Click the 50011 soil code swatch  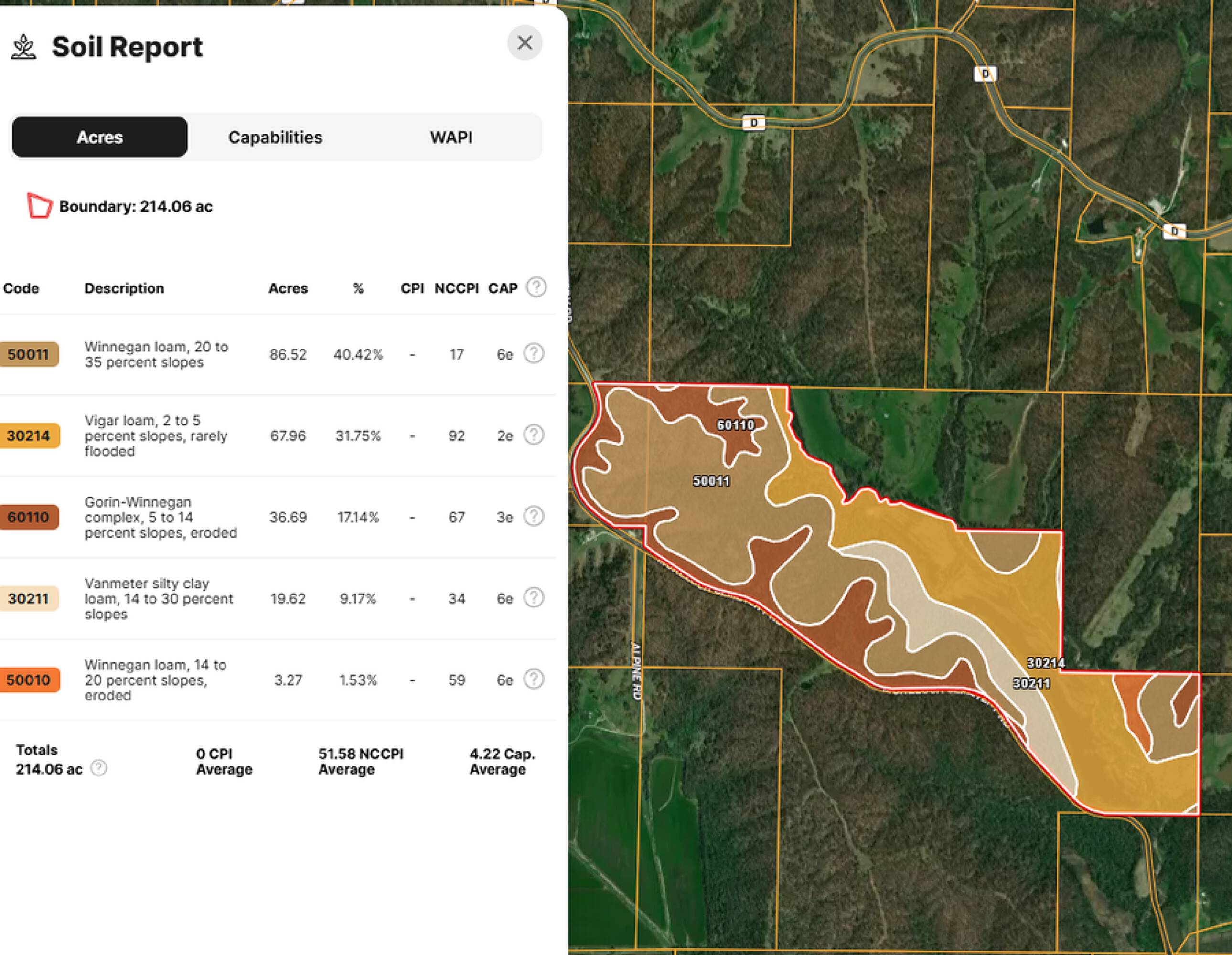click(28, 354)
